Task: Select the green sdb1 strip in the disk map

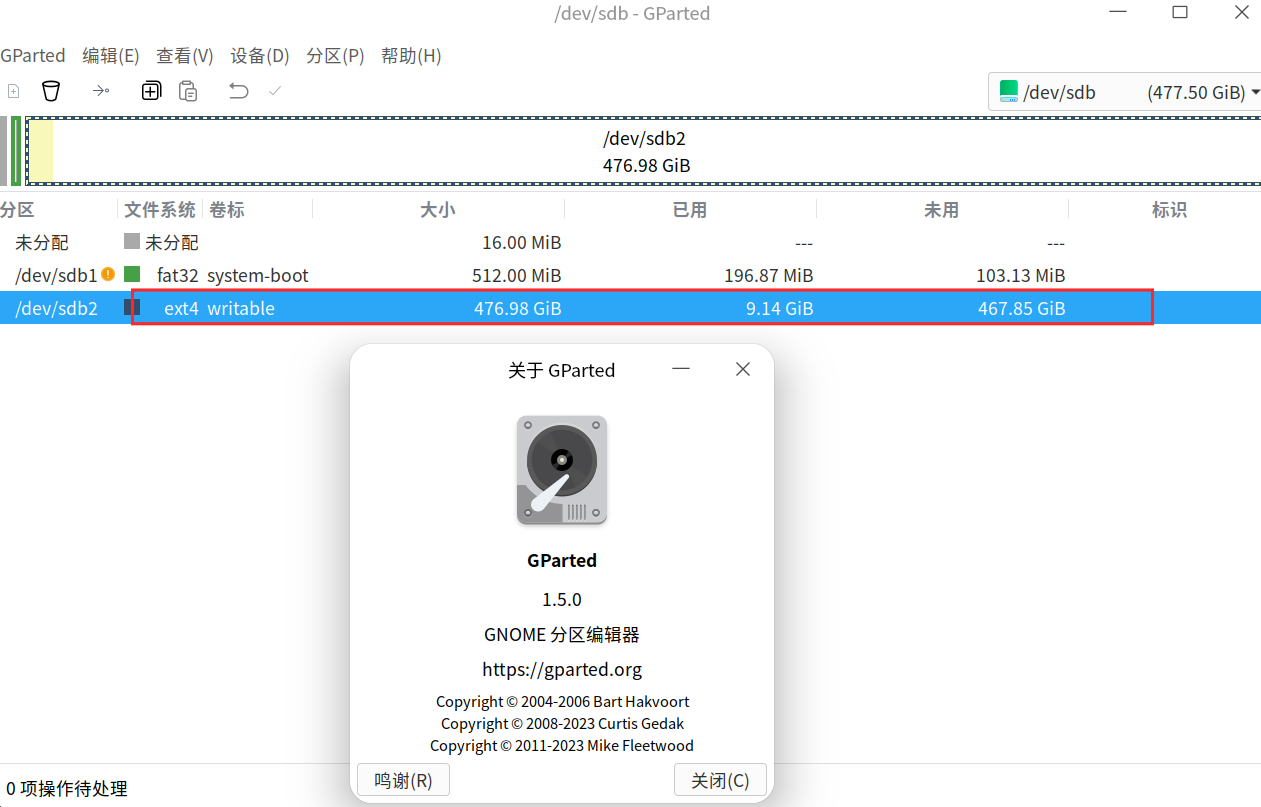Action: [16, 151]
